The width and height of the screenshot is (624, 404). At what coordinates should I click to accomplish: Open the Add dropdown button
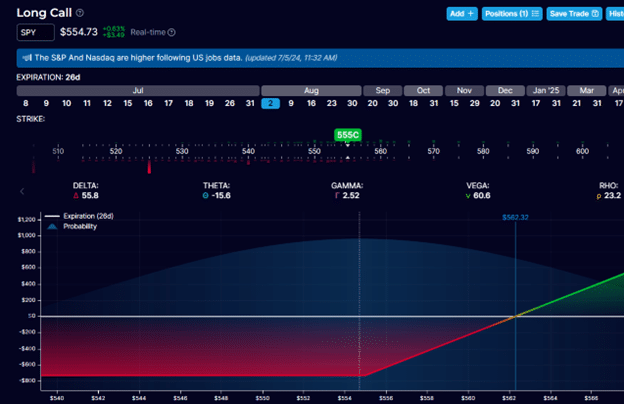[461, 13]
